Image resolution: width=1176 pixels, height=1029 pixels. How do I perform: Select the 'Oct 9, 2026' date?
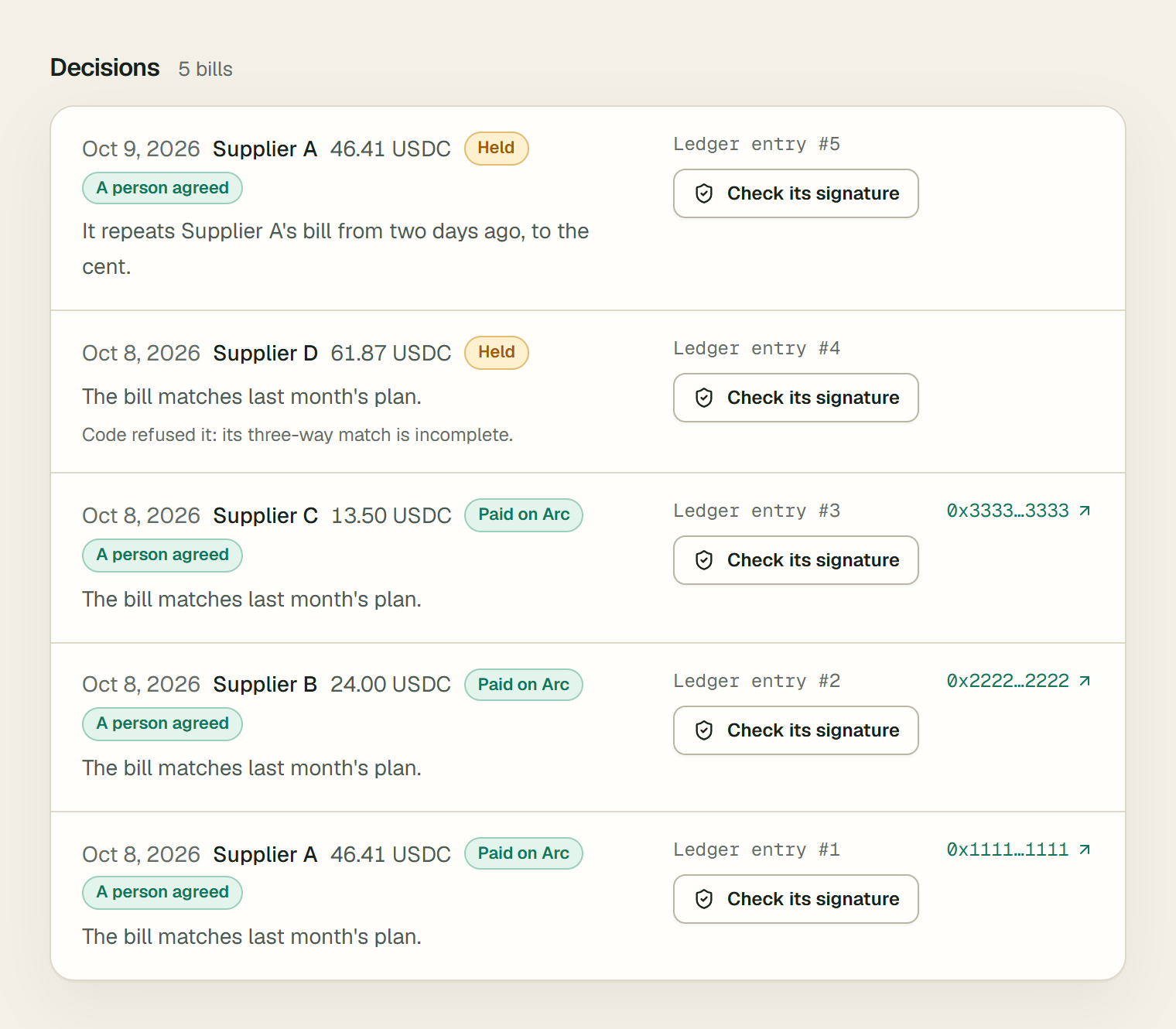pos(141,149)
